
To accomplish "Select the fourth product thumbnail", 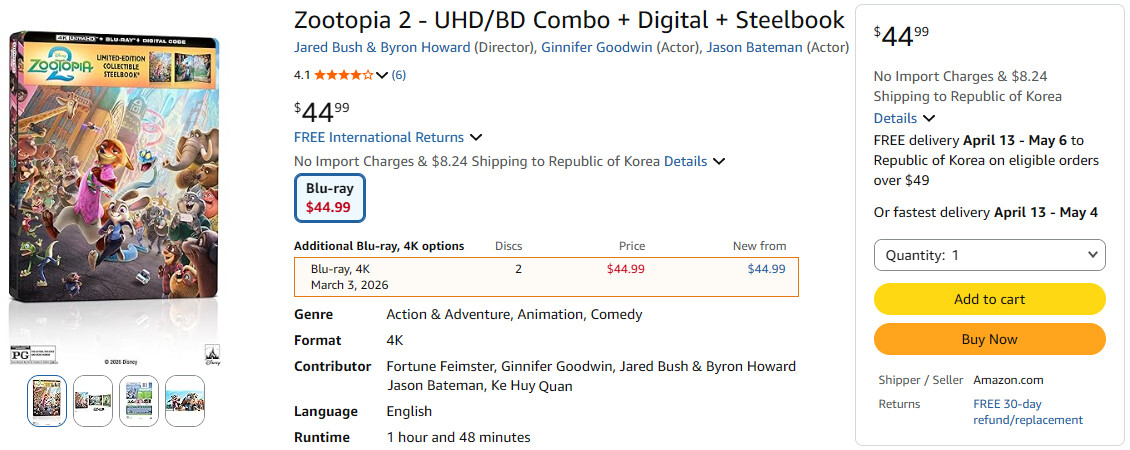I will coord(185,401).
